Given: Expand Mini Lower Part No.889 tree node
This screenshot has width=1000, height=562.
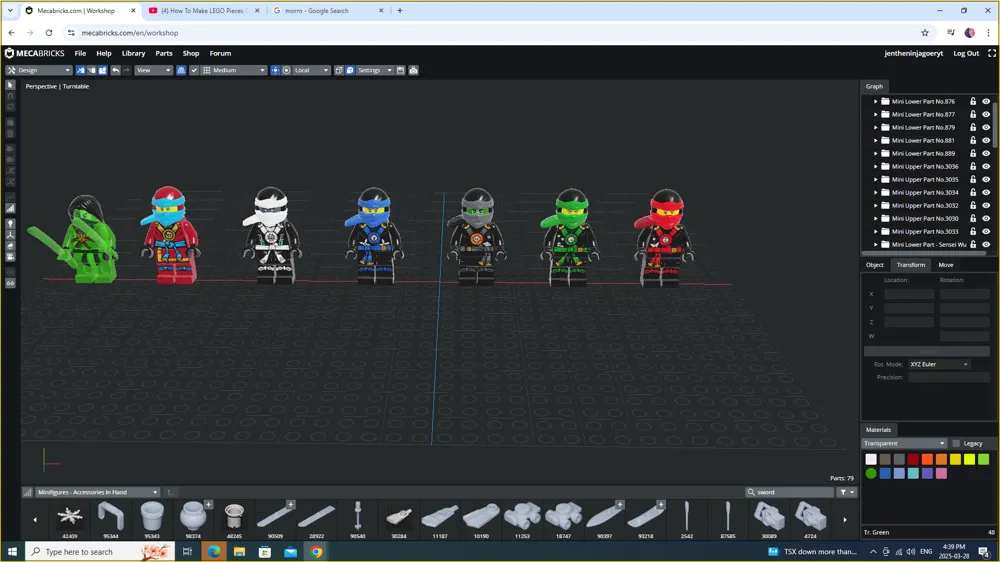Looking at the screenshot, I should coord(876,154).
